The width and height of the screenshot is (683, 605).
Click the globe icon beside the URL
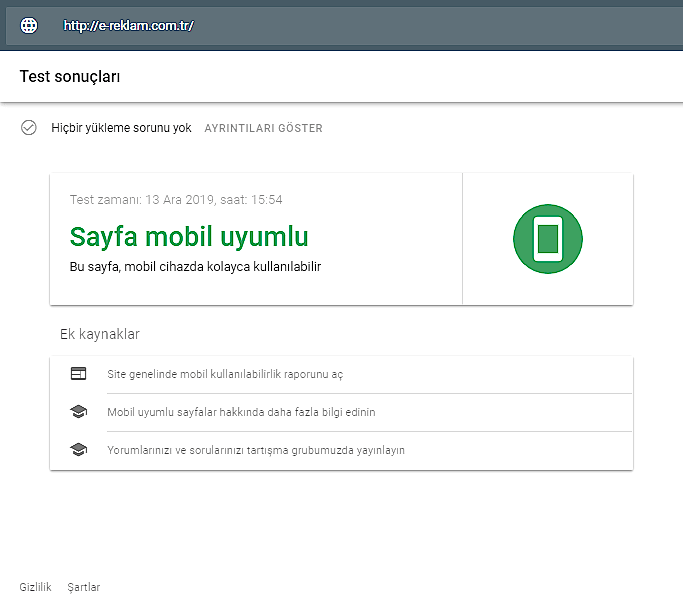tap(29, 26)
